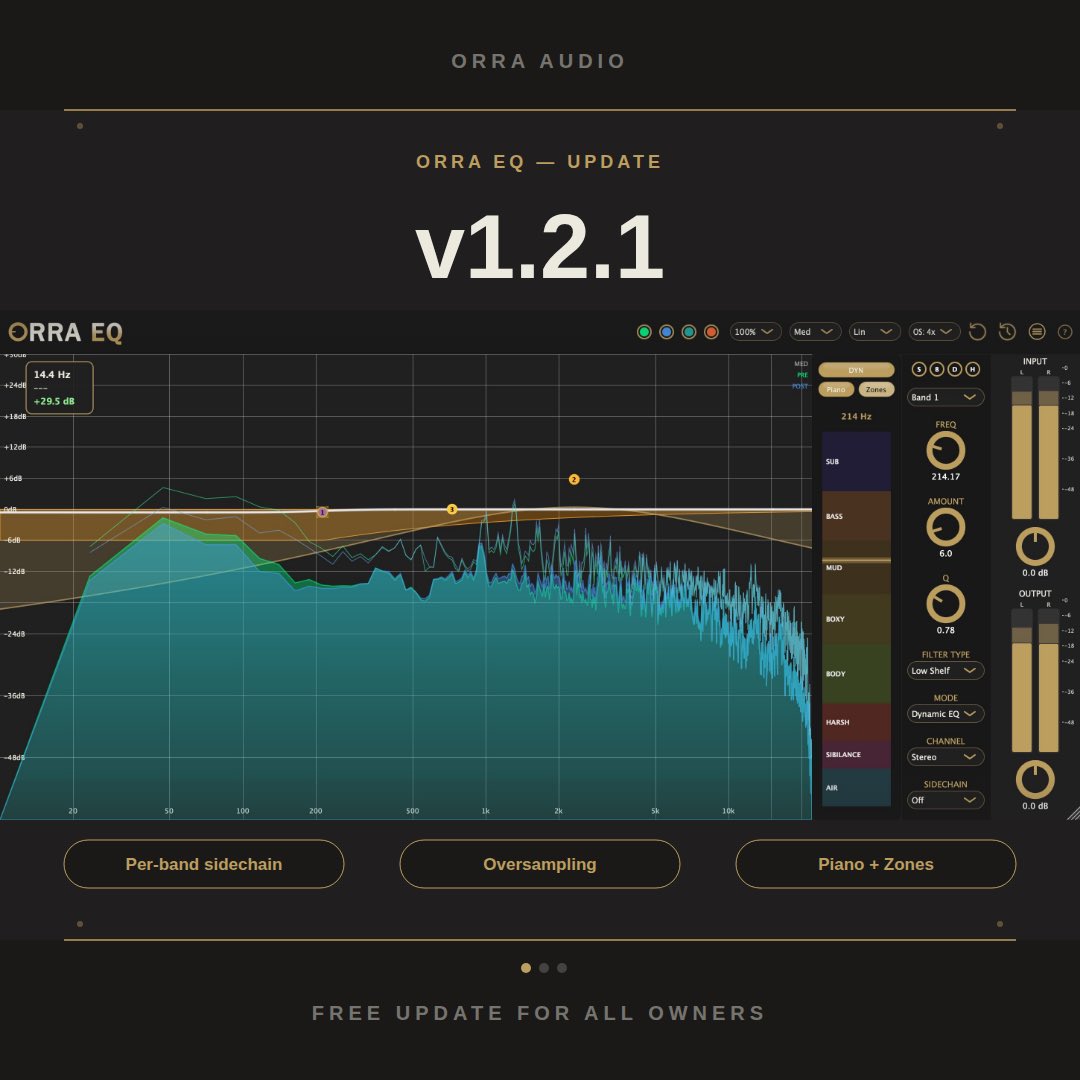This screenshot has width=1080, height=1080.
Task: Go to the second carousel page dot
Action: click(544, 968)
